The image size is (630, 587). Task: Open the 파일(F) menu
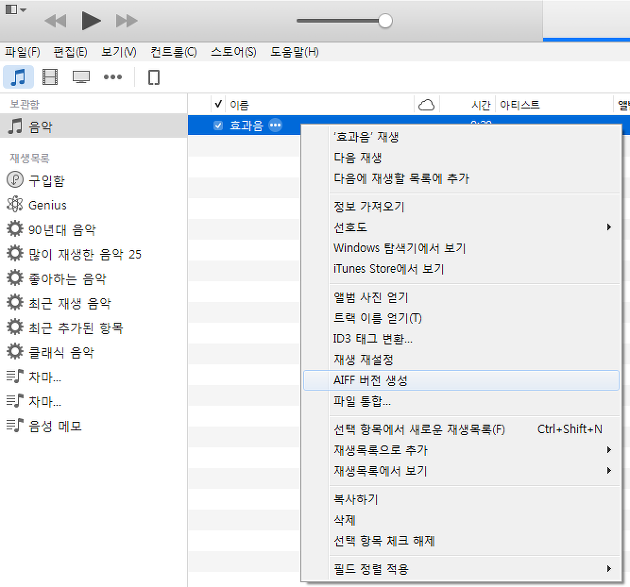click(22, 52)
